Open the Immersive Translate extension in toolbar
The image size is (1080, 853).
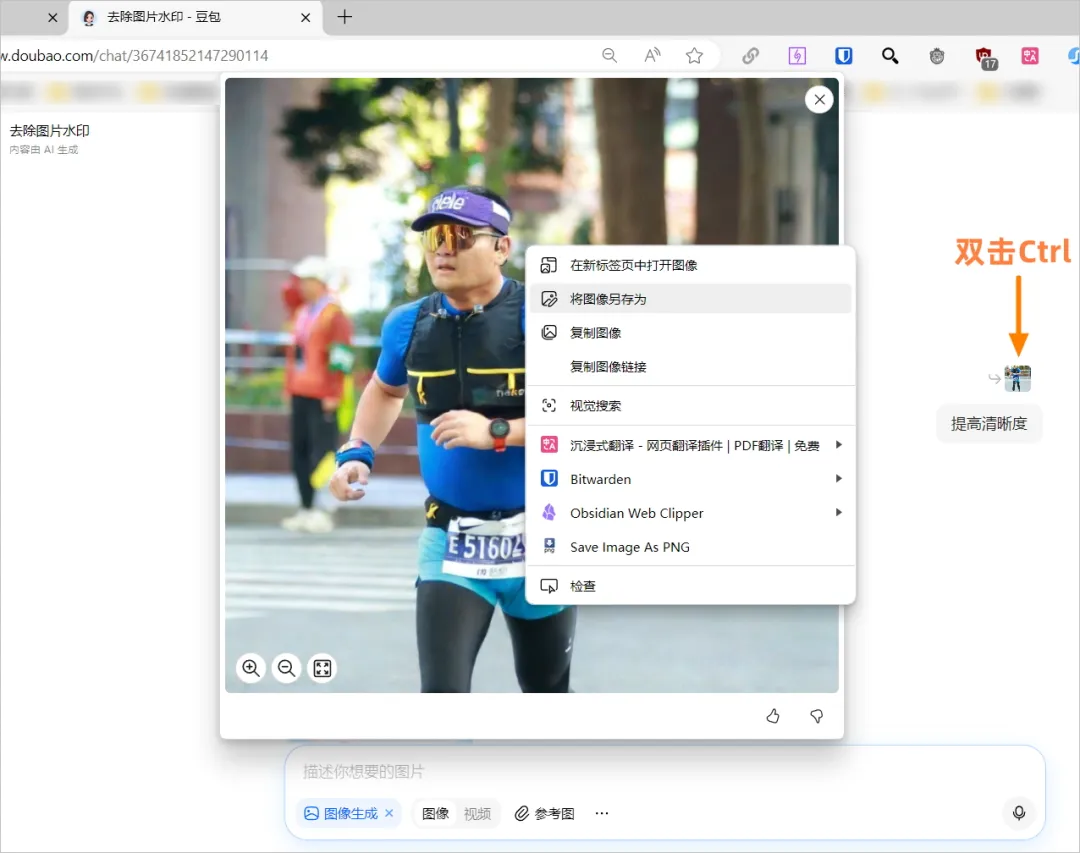(1030, 56)
